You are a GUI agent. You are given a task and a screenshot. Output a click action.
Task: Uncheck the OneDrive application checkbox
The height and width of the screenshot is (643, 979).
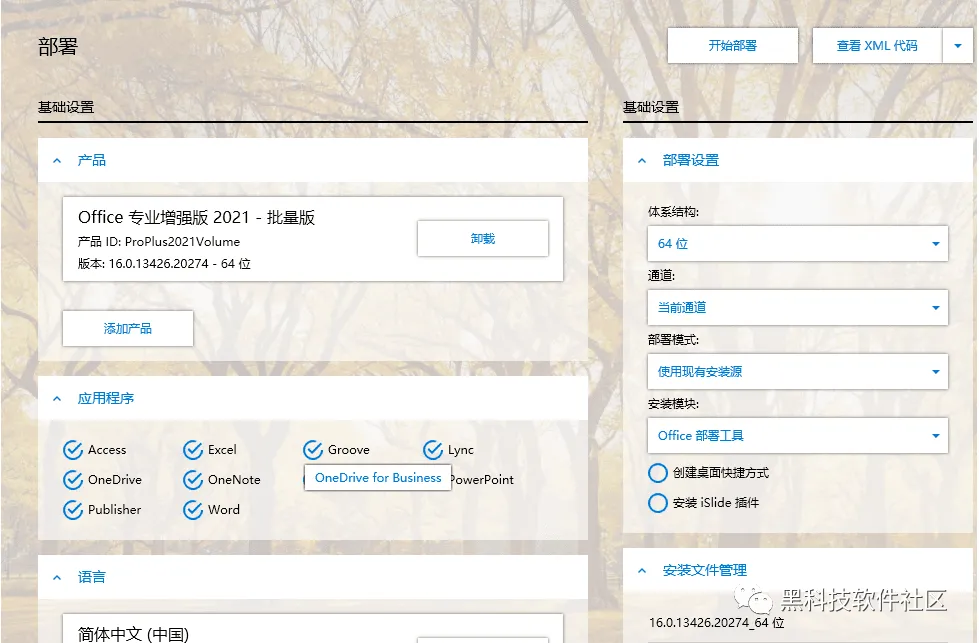click(x=73, y=479)
